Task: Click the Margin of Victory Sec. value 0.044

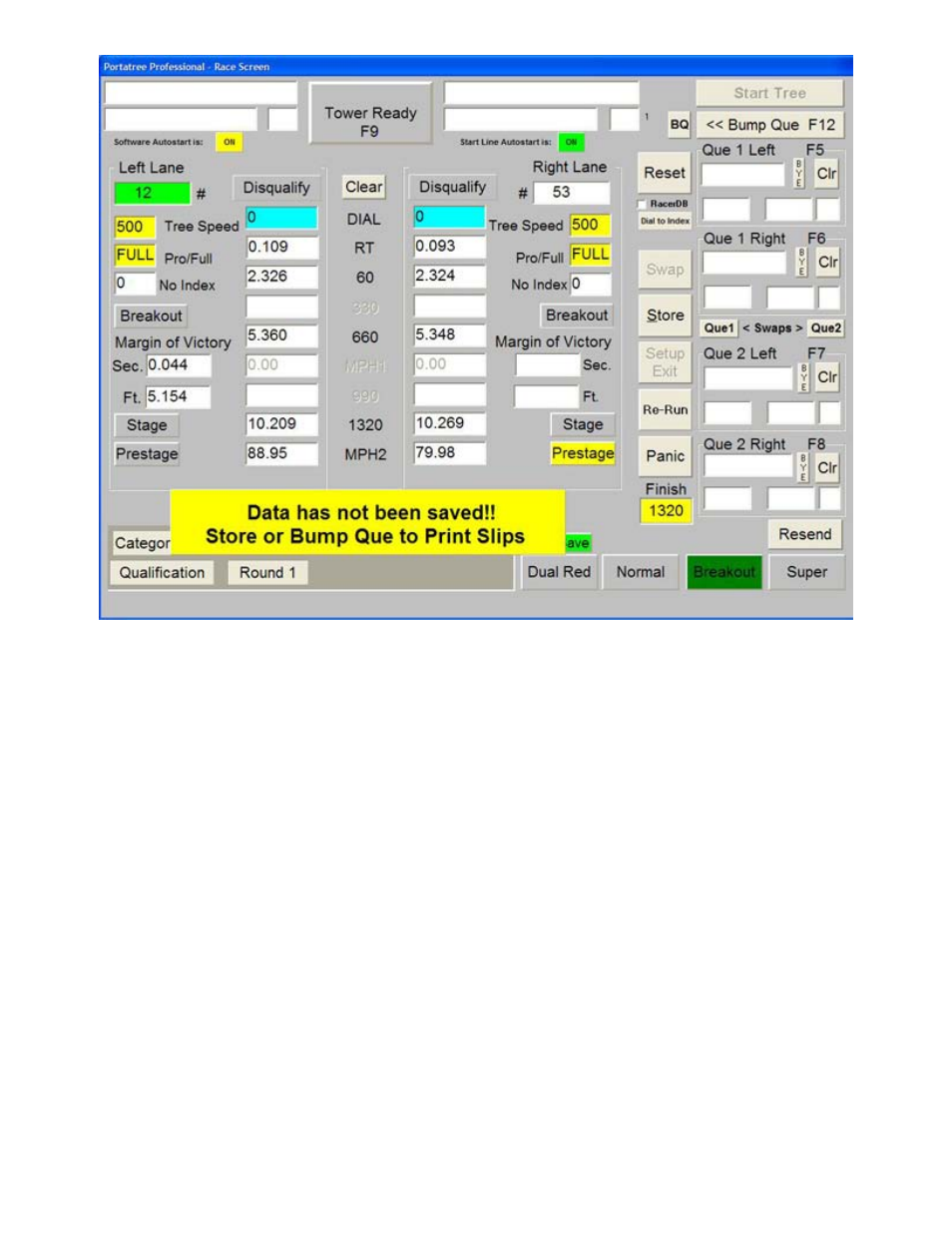Action: [x=179, y=366]
